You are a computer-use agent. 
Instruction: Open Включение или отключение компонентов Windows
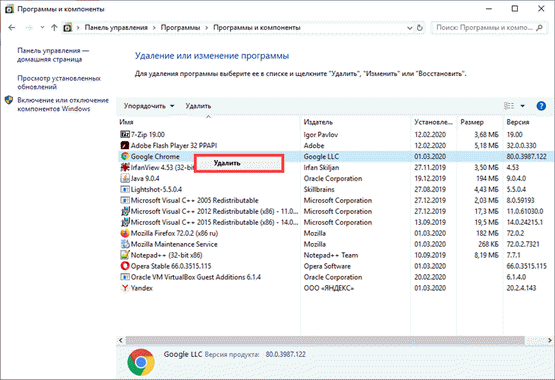tap(63, 104)
